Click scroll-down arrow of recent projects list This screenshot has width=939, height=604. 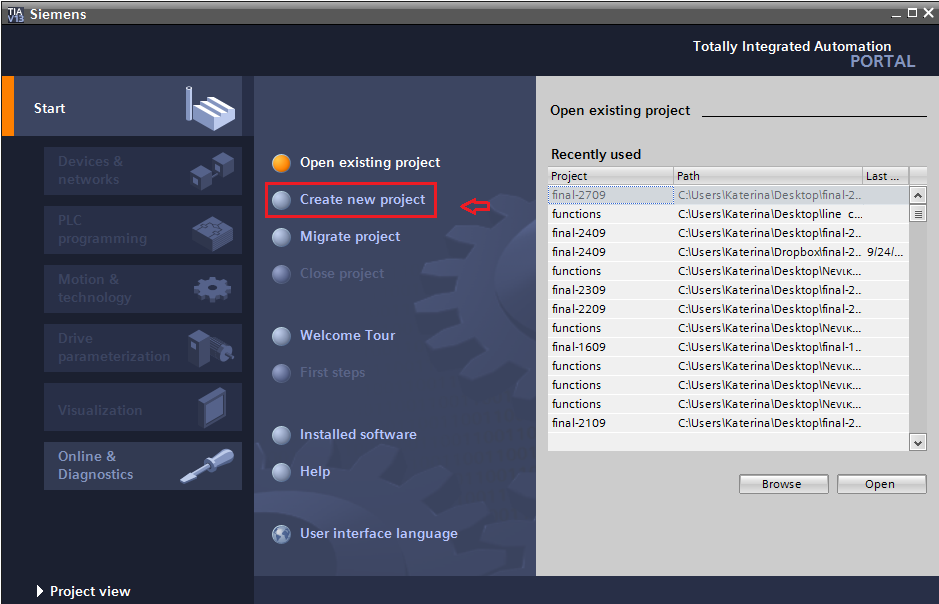(917, 442)
